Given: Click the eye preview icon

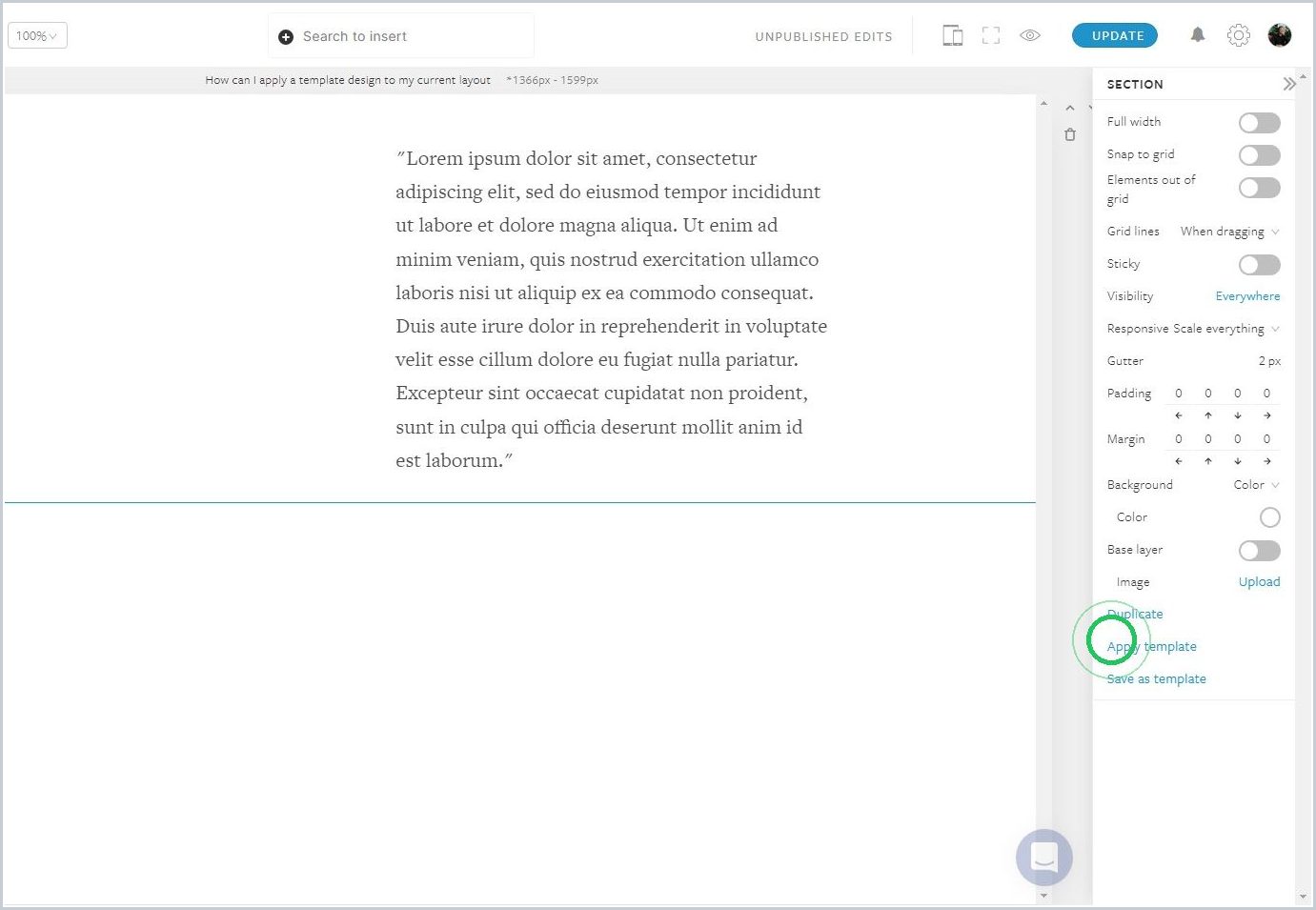Looking at the screenshot, I should coord(1030,35).
